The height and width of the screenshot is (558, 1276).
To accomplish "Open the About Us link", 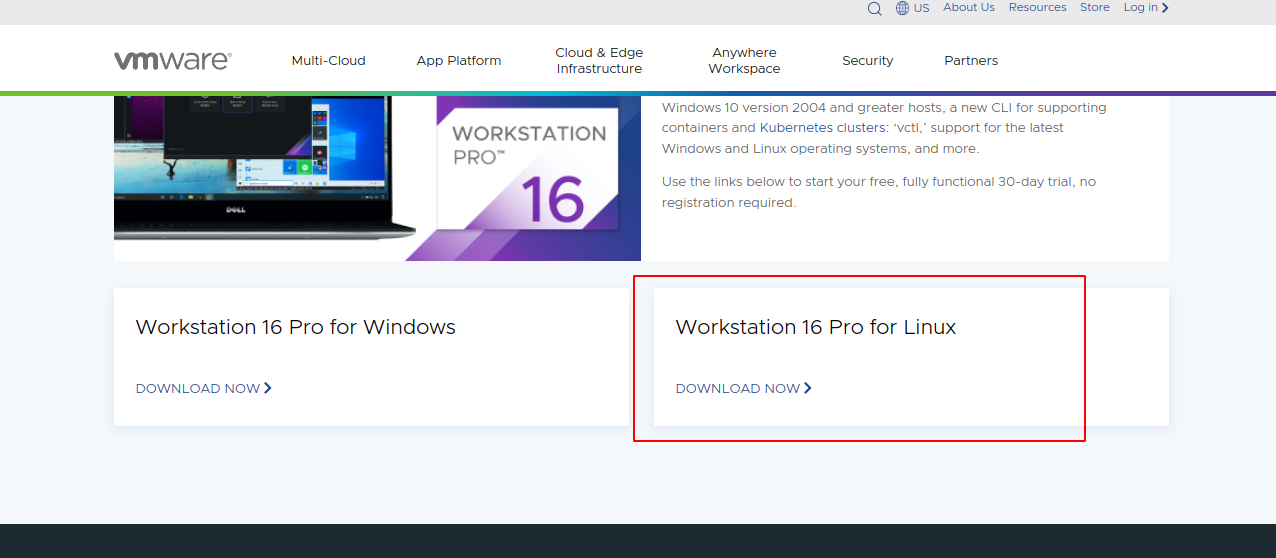I will (x=969, y=7).
